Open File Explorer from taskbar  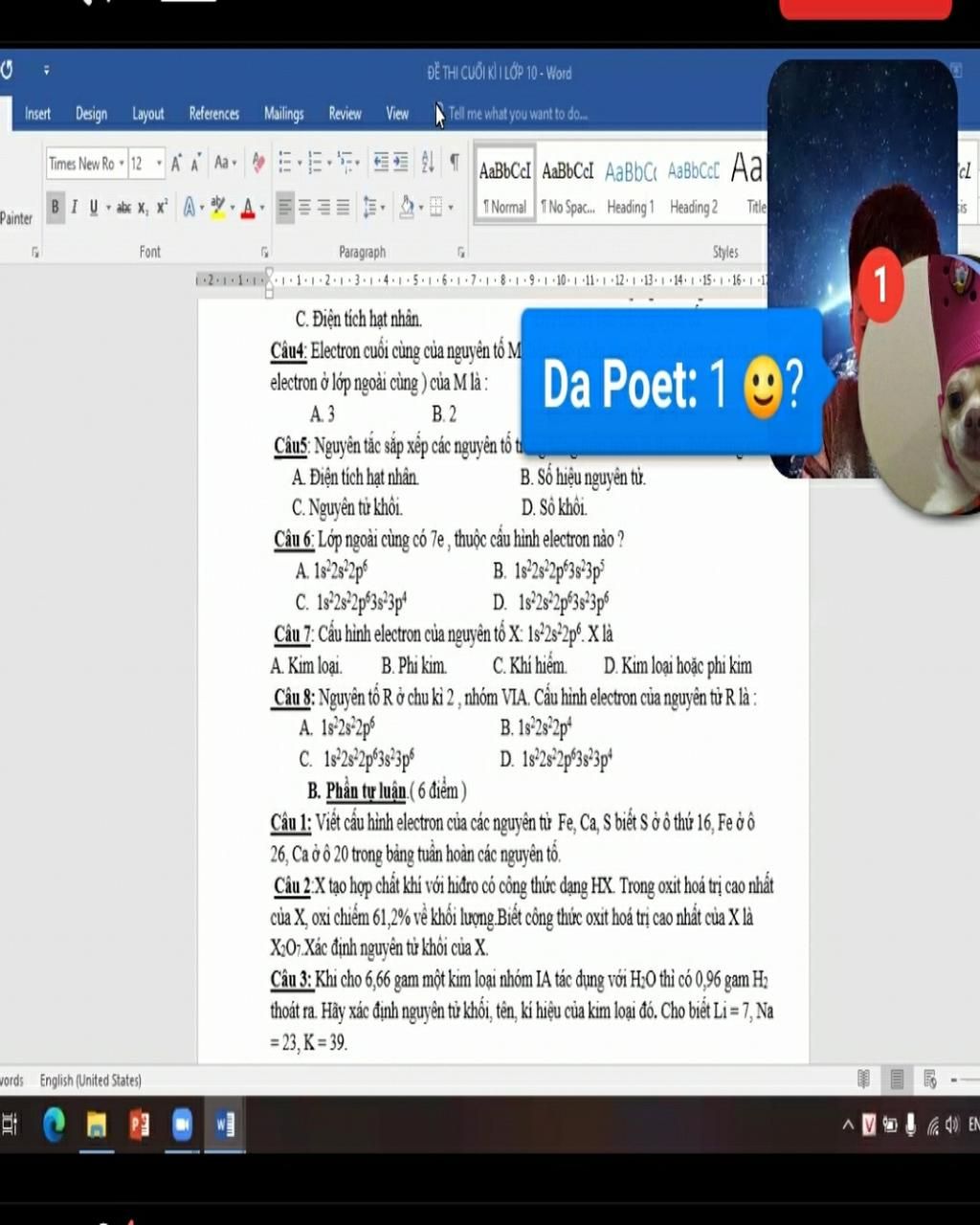point(97,1125)
